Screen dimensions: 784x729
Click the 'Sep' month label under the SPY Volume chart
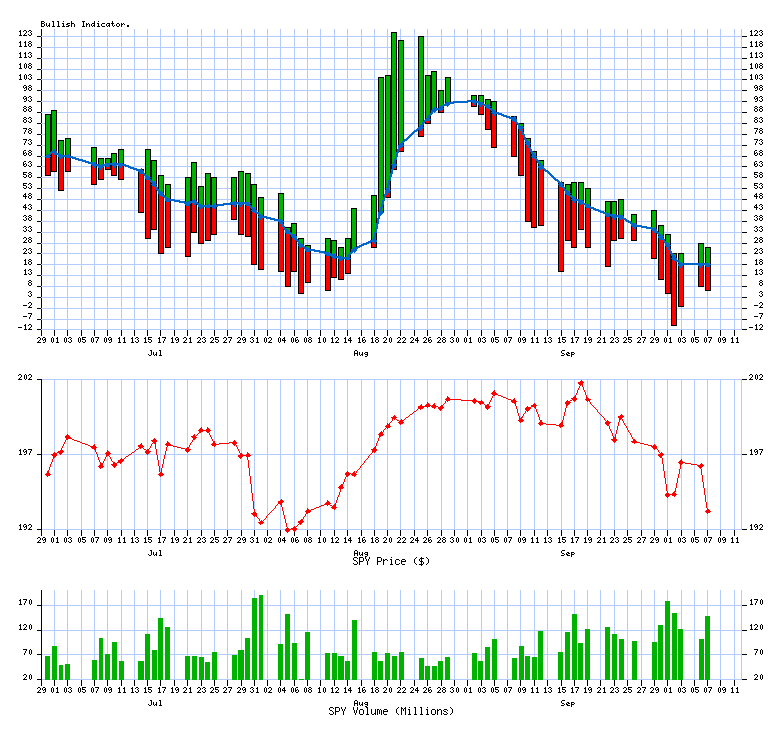click(567, 703)
